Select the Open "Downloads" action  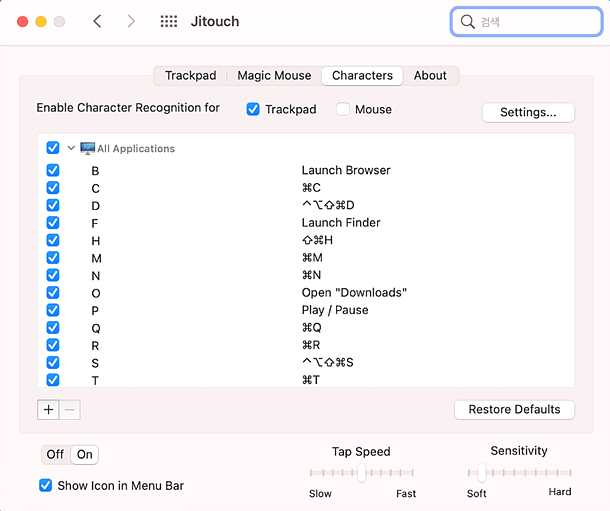click(x=354, y=293)
